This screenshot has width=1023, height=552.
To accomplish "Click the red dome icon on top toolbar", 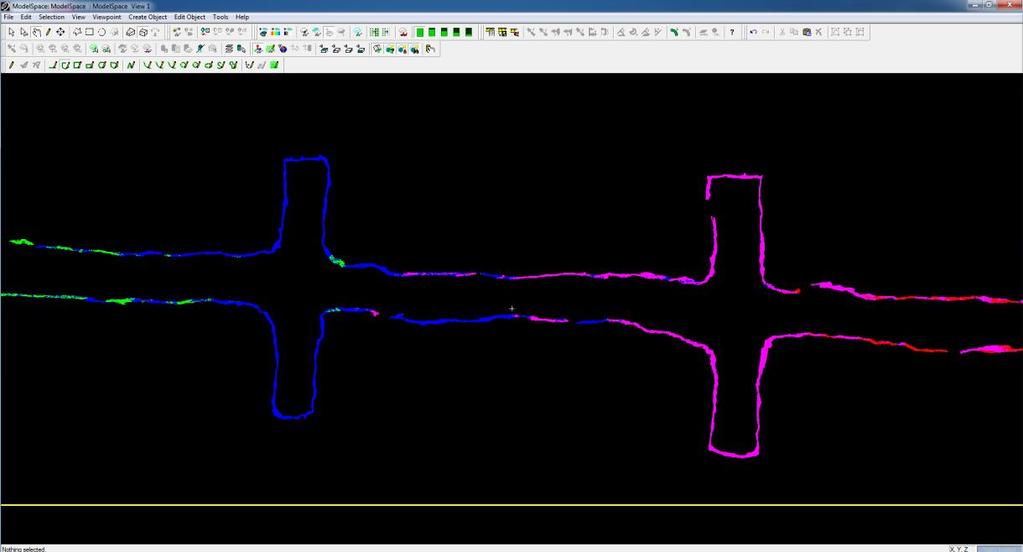I will pos(403,32).
